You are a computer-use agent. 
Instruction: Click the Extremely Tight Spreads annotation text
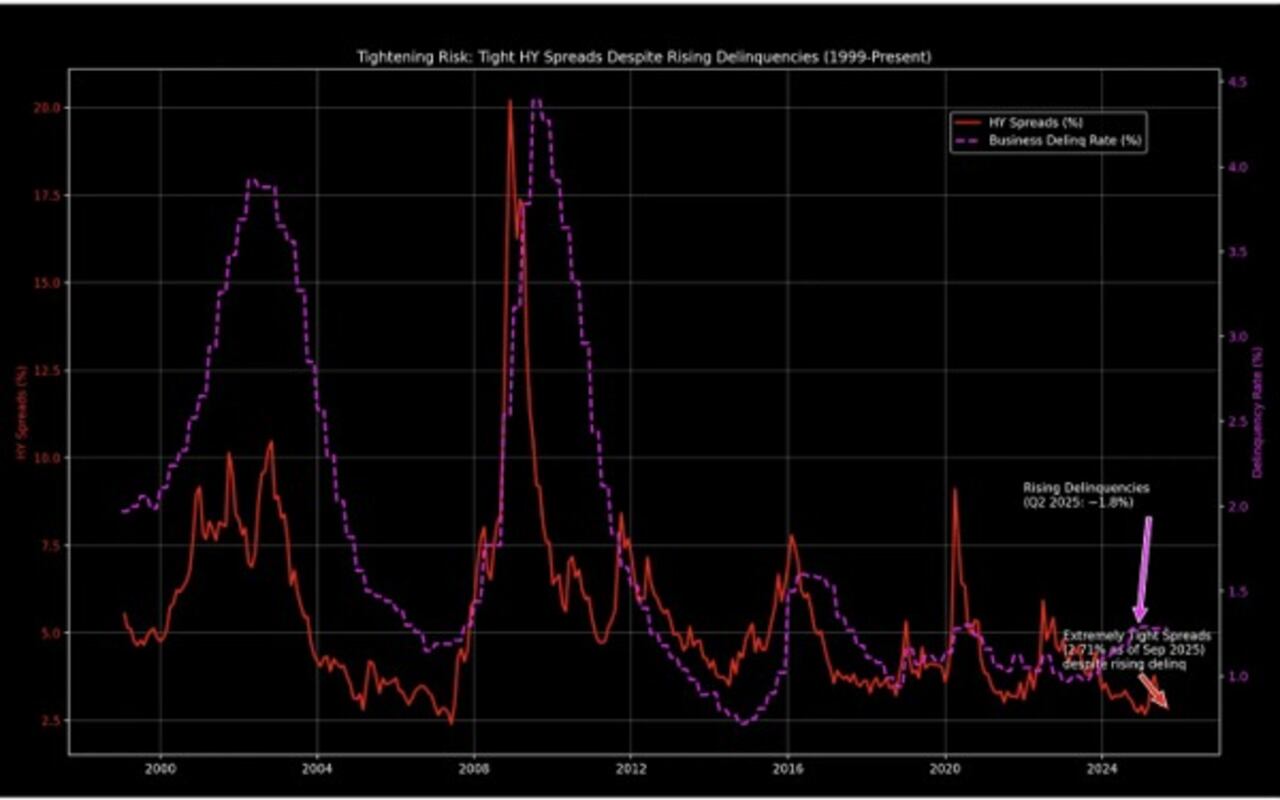pos(1136,649)
